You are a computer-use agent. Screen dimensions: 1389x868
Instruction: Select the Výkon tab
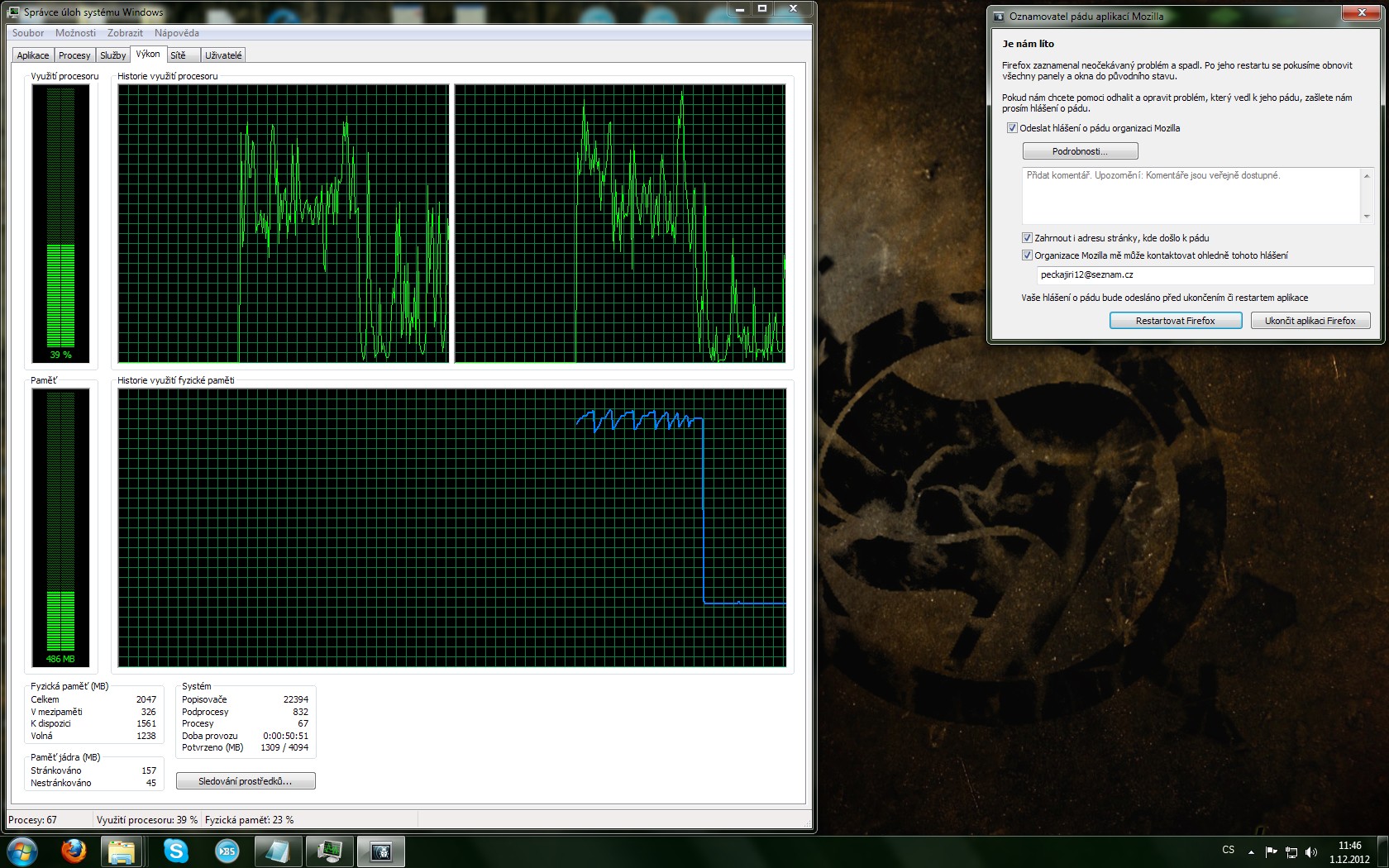(x=148, y=54)
